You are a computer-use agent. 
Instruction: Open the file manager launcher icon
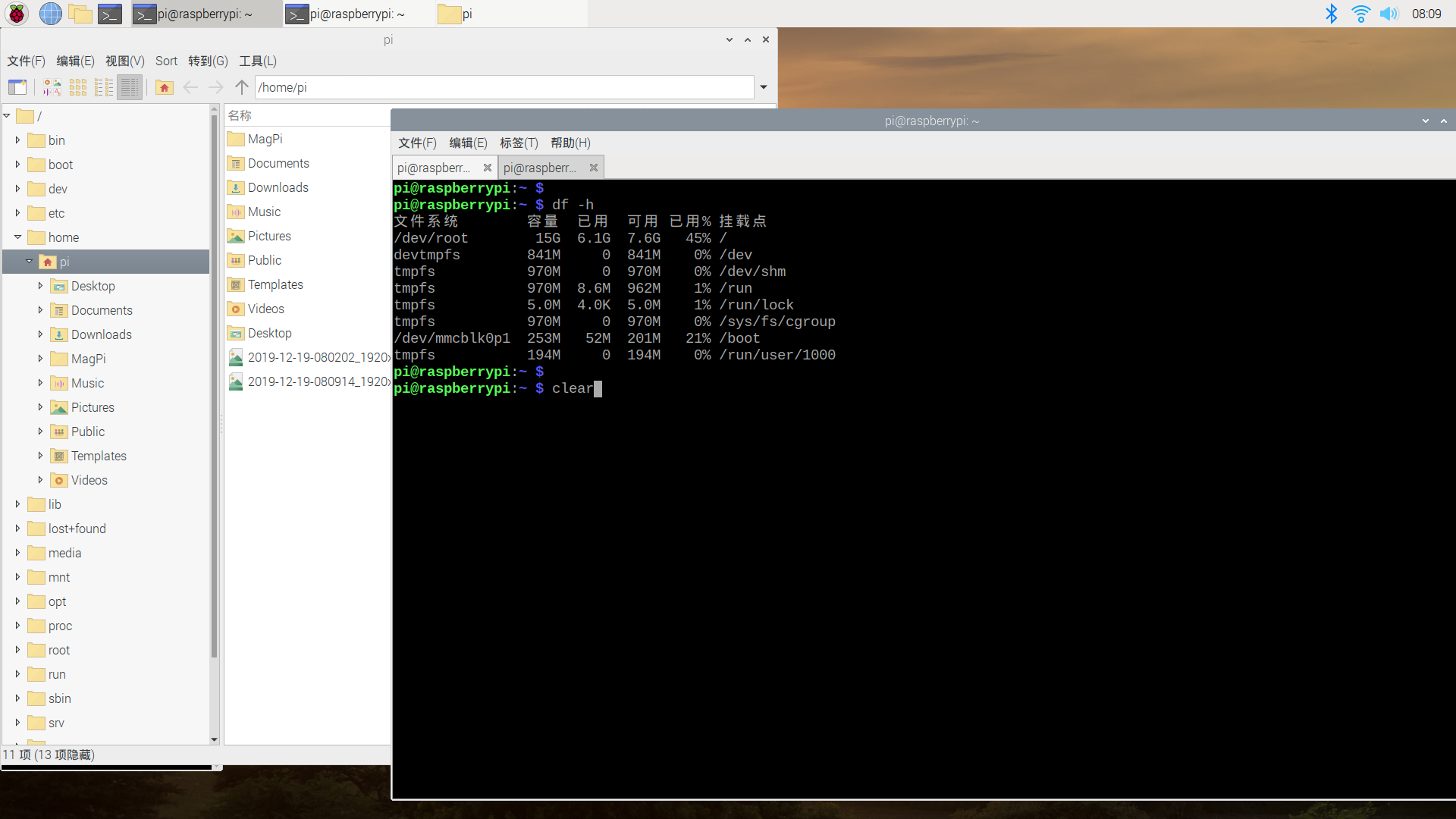point(80,14)
